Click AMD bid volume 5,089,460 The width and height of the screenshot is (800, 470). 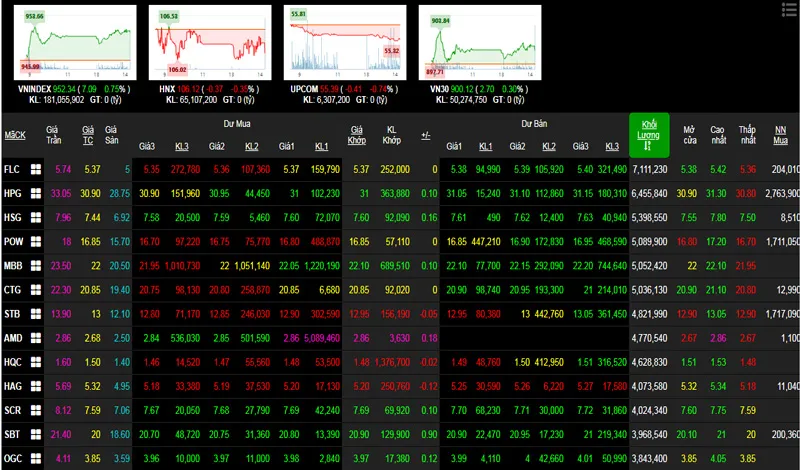(x=322, y=338)
